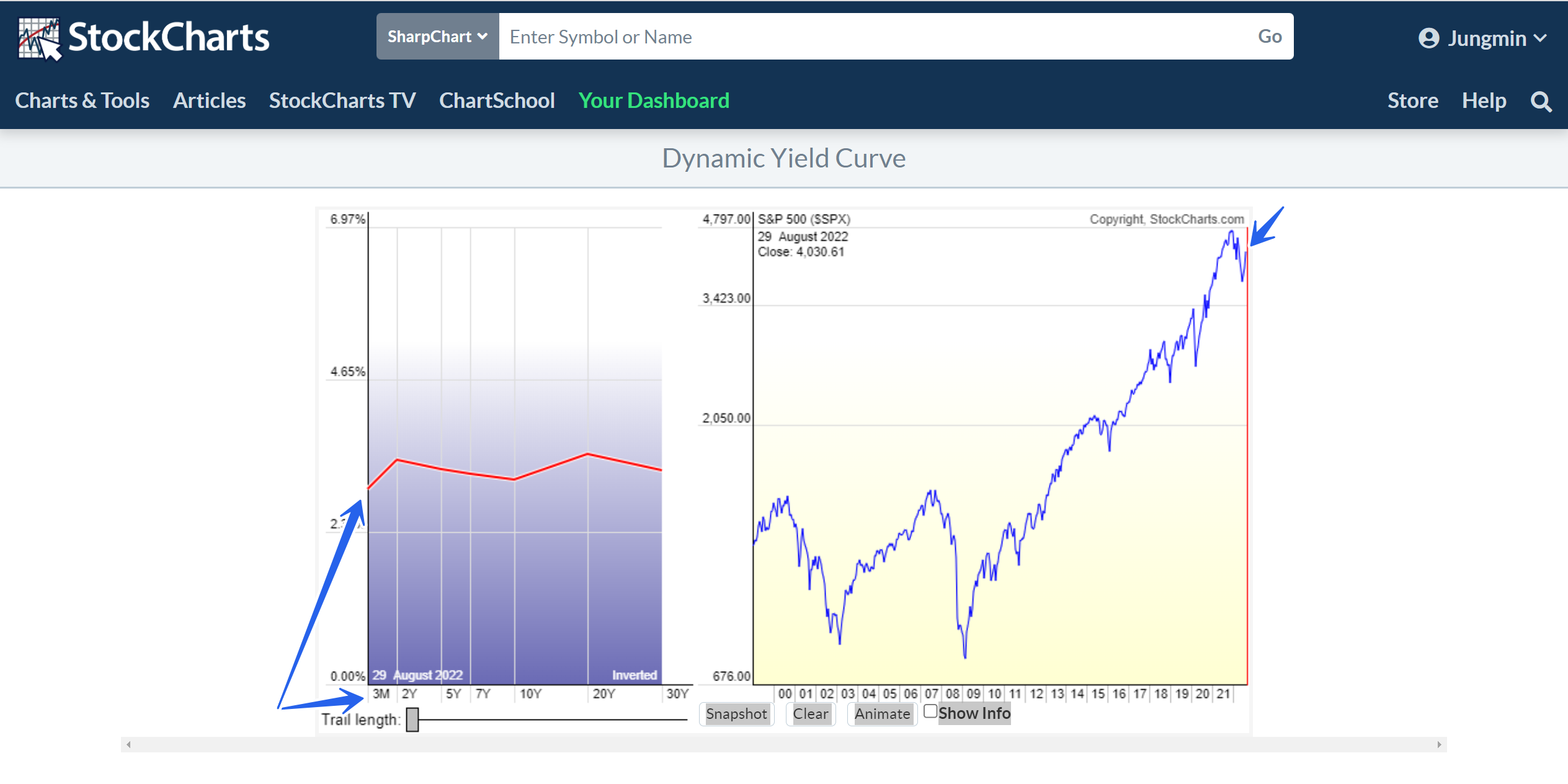The image size is (1568, 784).
Task: Click the user account avatar icon
Action: coord(1428,38)
